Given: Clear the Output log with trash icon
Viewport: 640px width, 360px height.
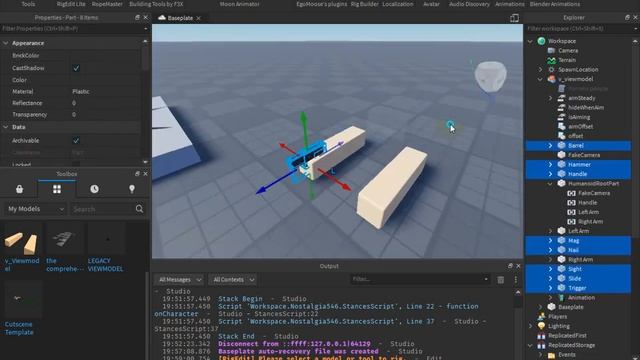Looking at the screenshot, I should coord(500,280).
